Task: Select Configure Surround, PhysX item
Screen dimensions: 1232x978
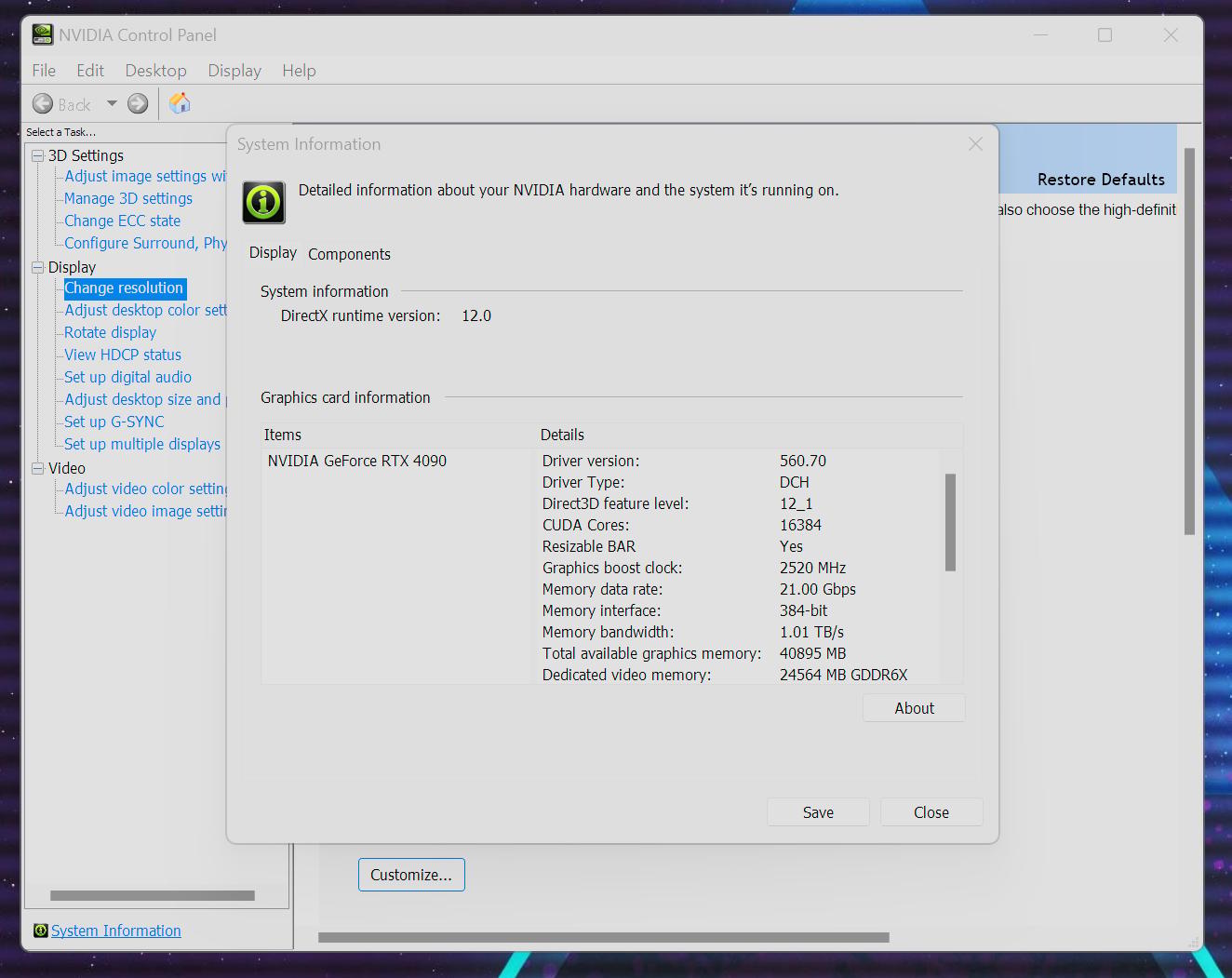Action: [x=145, y=243]
